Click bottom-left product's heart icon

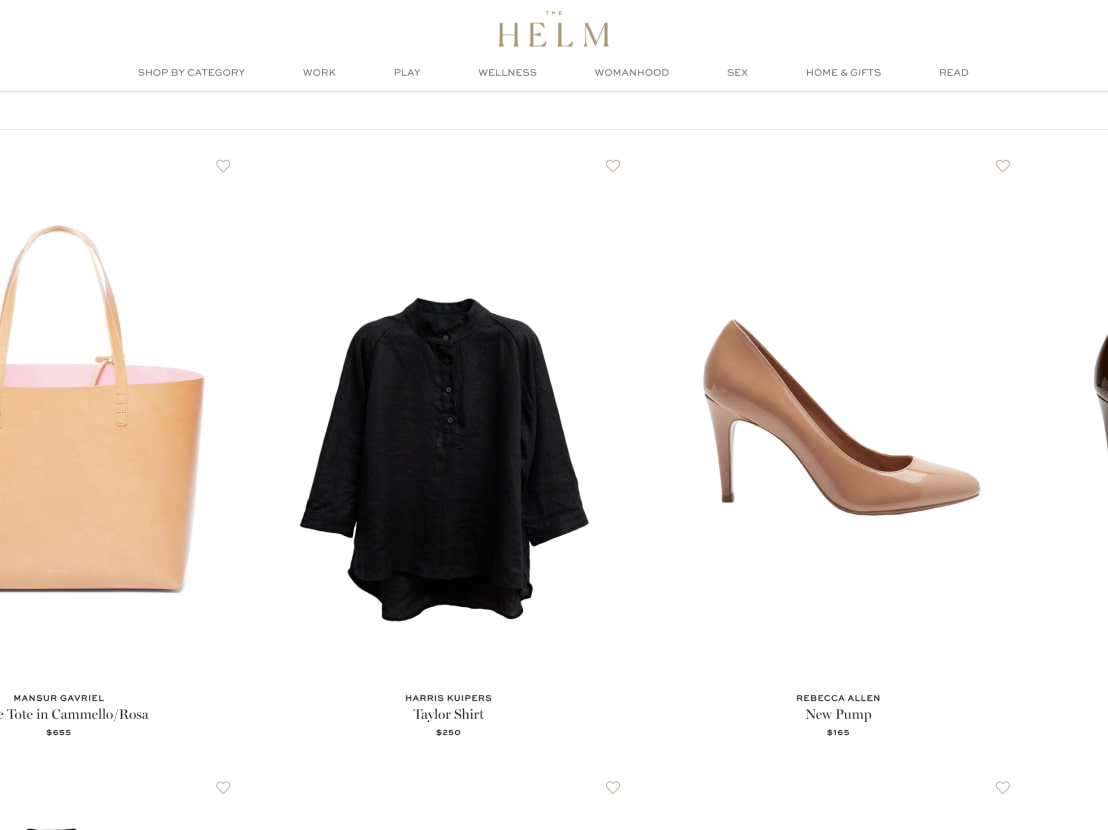click(223, 788)
